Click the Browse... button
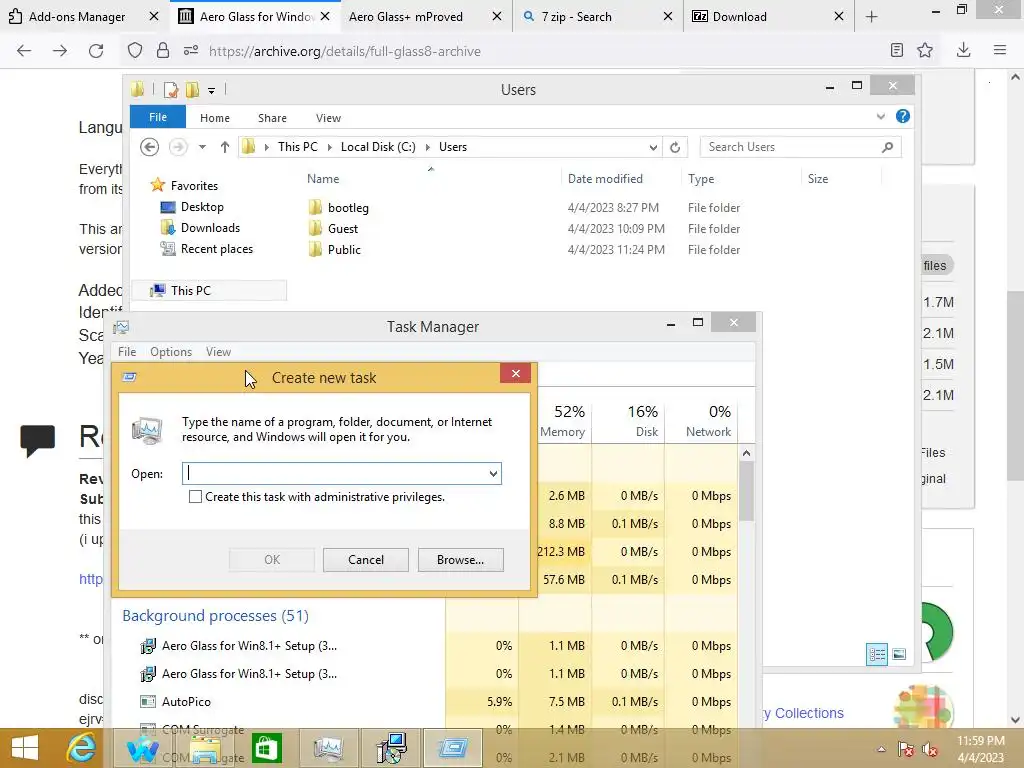This screenshot has height=768, width=1024. pos(460,560)
